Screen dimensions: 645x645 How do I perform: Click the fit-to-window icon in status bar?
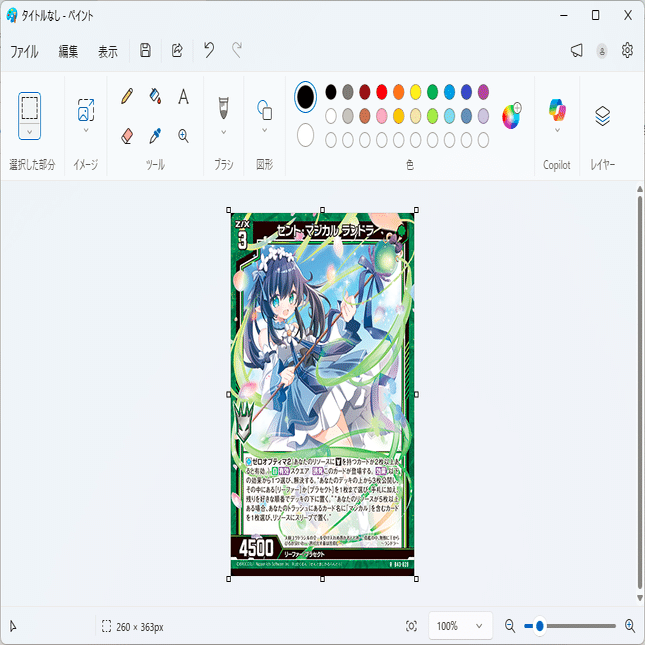tap(411, 626)
